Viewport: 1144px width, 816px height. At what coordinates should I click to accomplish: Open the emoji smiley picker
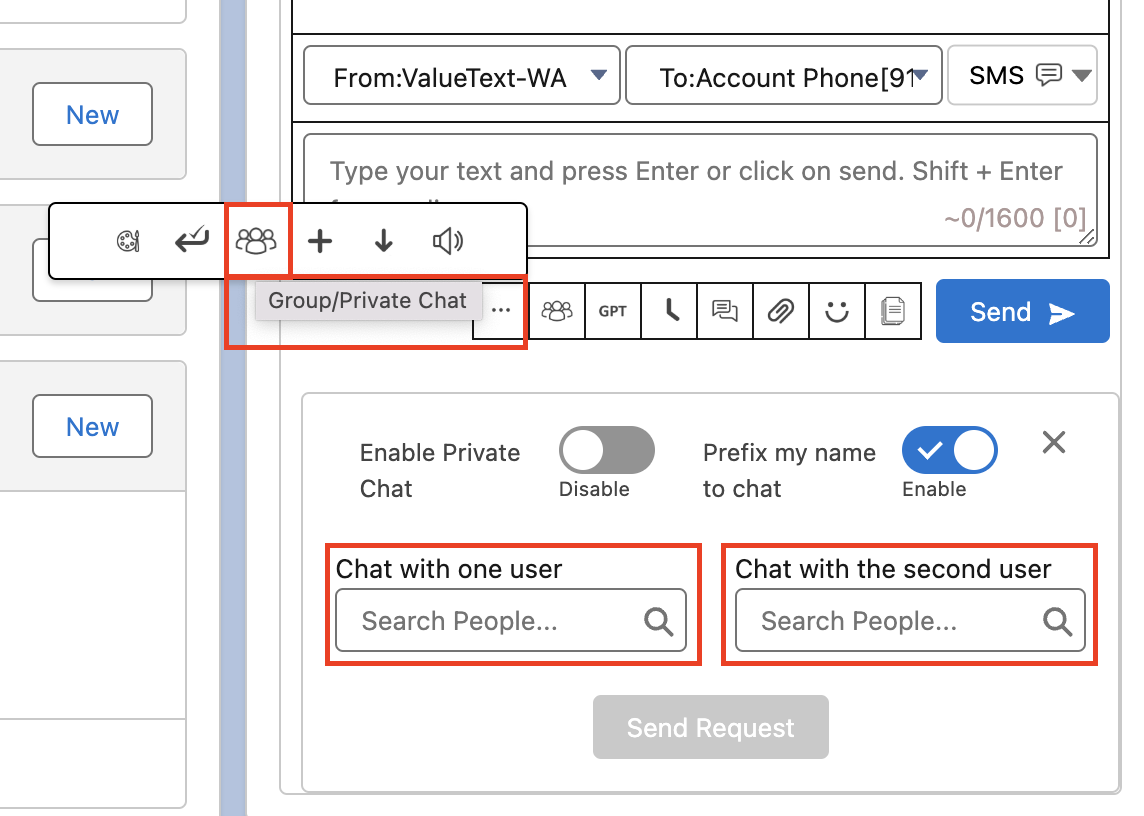pyautogui.click(x=837, y=311)
